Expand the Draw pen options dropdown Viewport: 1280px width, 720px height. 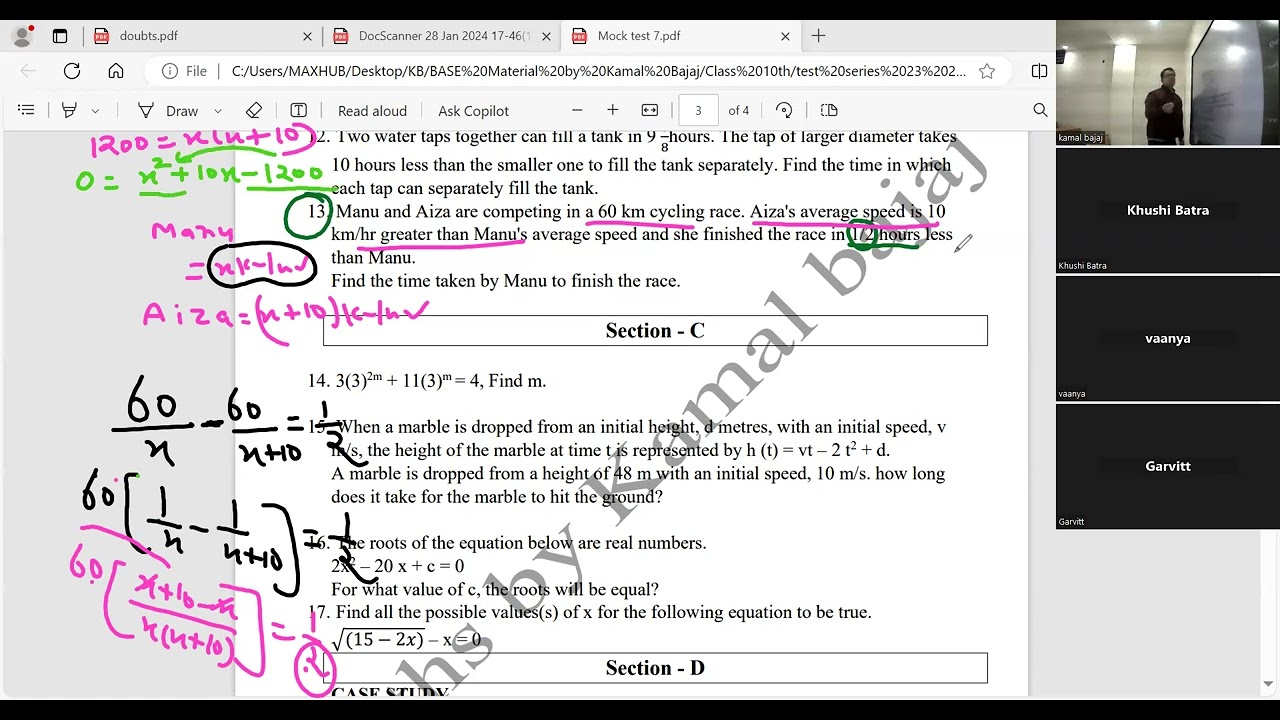click(x=217, y=110)
